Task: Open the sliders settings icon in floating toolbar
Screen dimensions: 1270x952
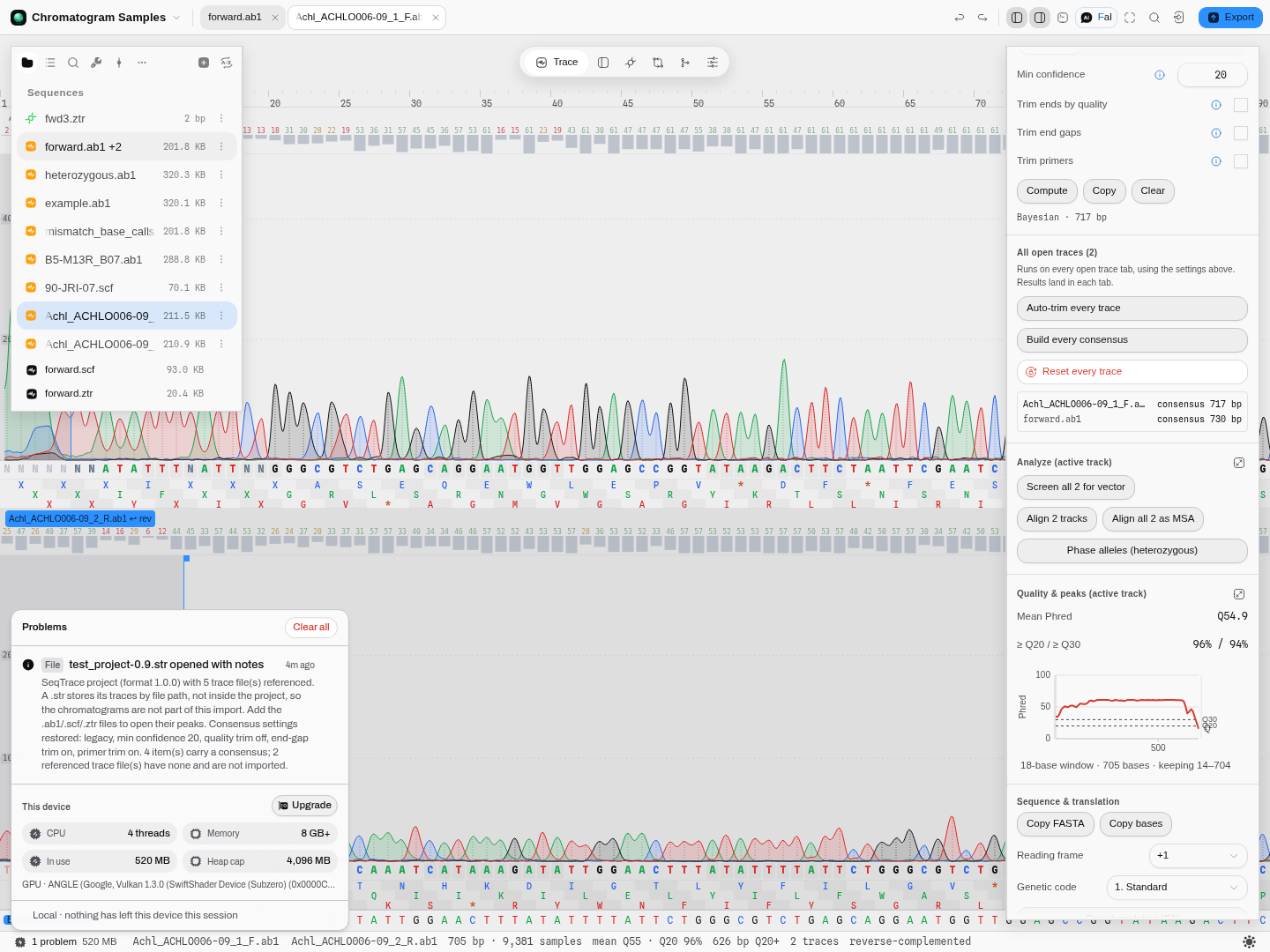Action: click(713, 63)
